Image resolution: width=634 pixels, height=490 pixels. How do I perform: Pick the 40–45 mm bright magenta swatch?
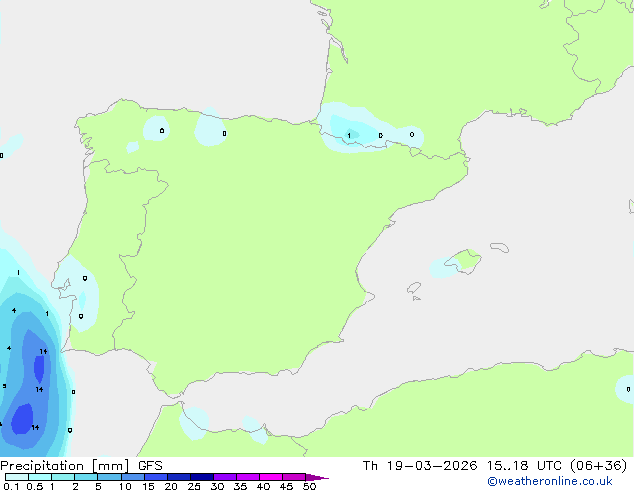click(271, 477)
